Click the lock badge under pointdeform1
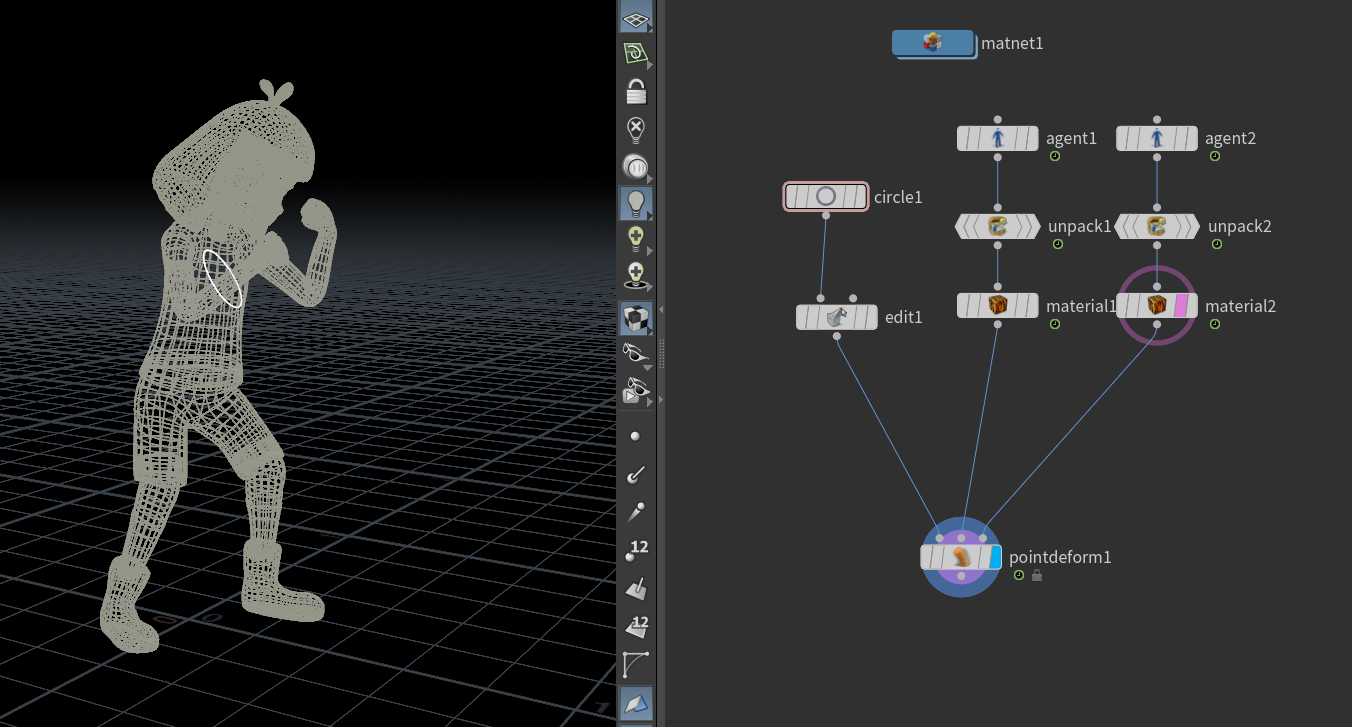The width and height of the screenshot is (1352, 727). click(x=1037, y=576)
